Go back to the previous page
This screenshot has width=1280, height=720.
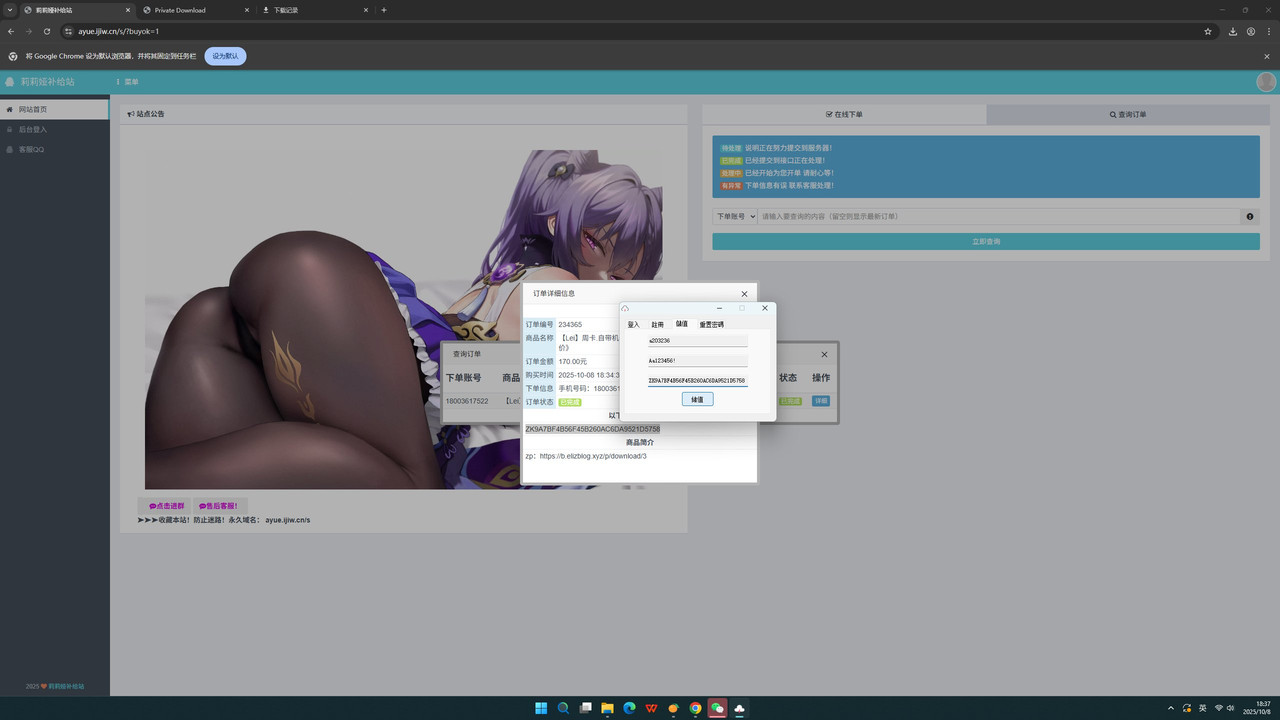[11, 31]
